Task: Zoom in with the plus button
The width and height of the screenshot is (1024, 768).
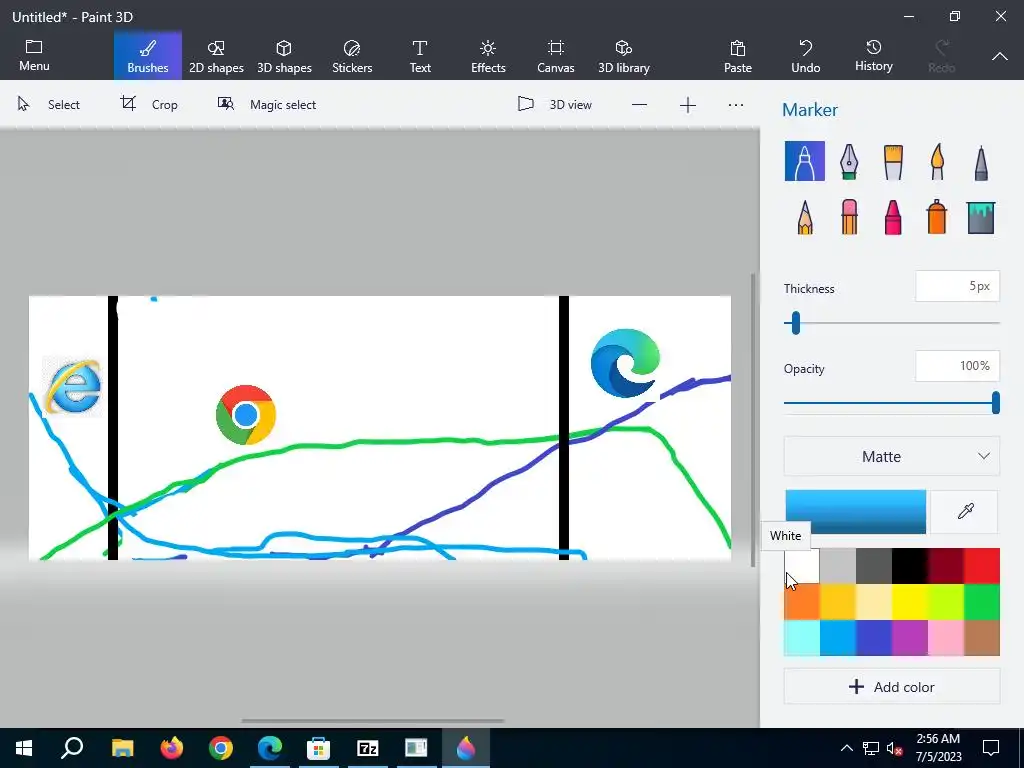Action: click(x=688, y=105)
